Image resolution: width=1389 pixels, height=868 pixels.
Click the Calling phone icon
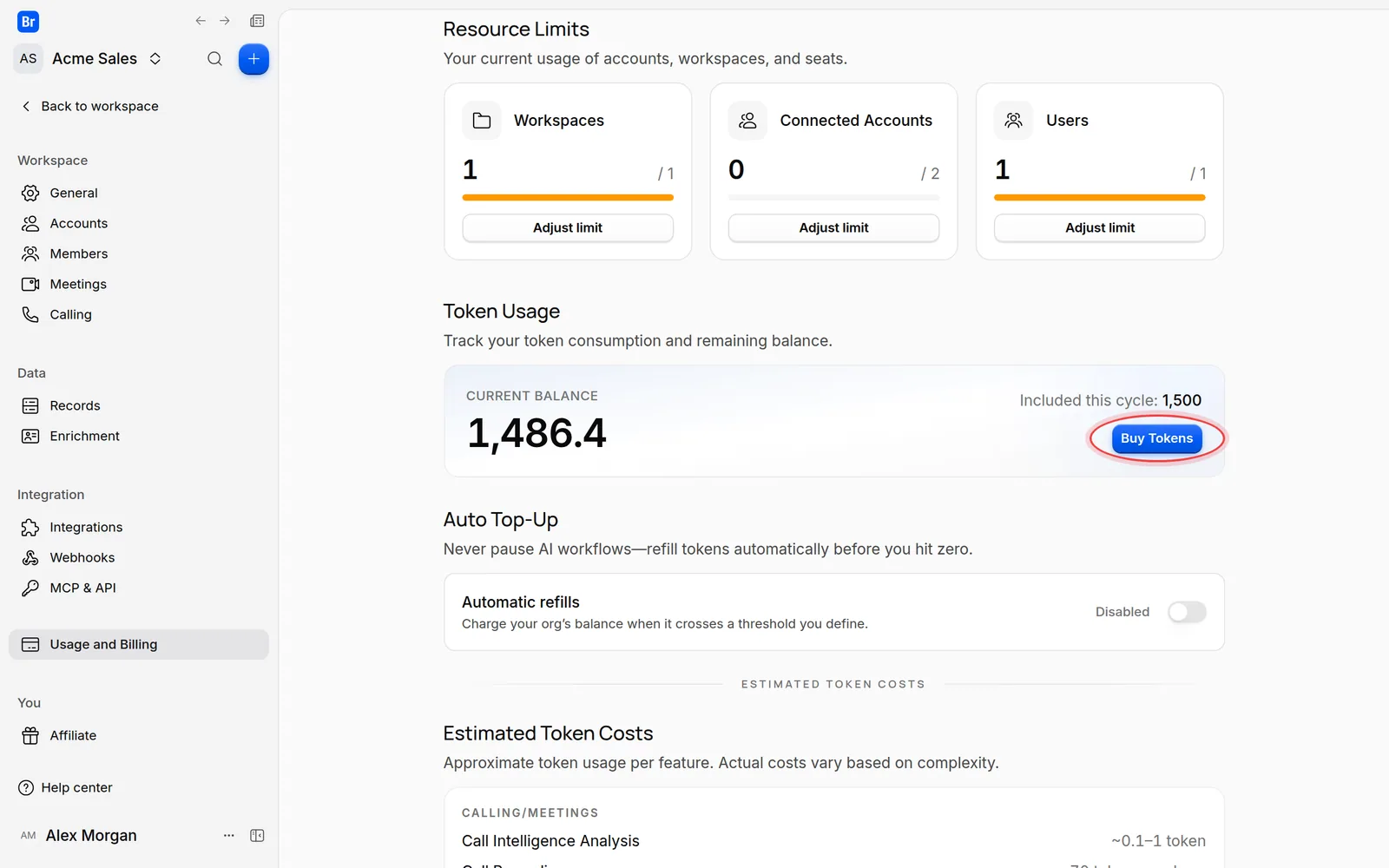[30, 314]
